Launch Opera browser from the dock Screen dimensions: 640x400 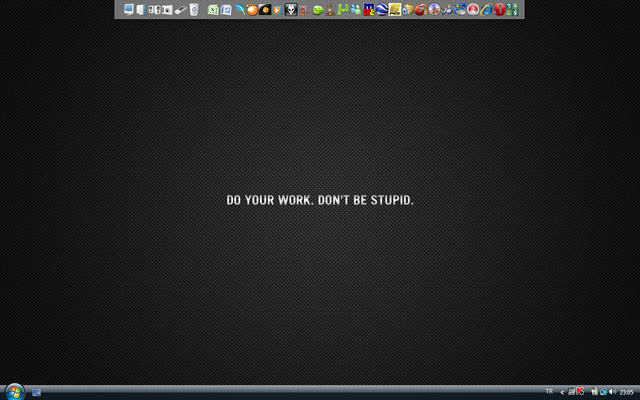500,9
